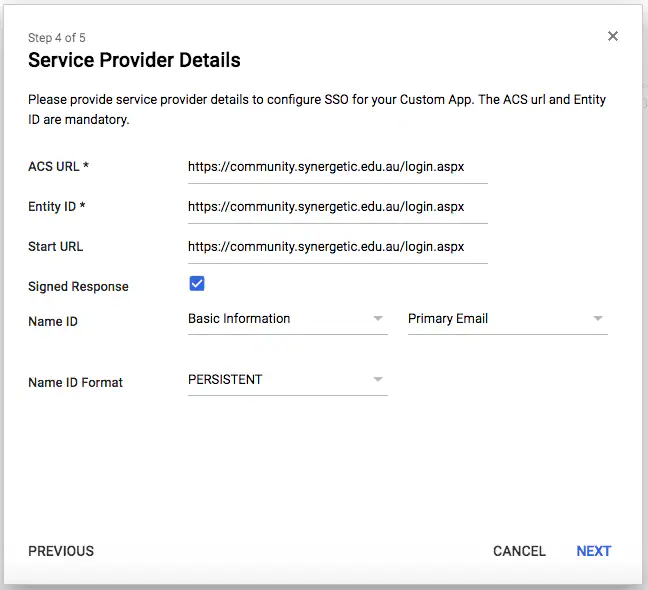Screen dimensions: 648x590
Task: Click the arrow next to PERSISTENT
Action: coord(378,380)
